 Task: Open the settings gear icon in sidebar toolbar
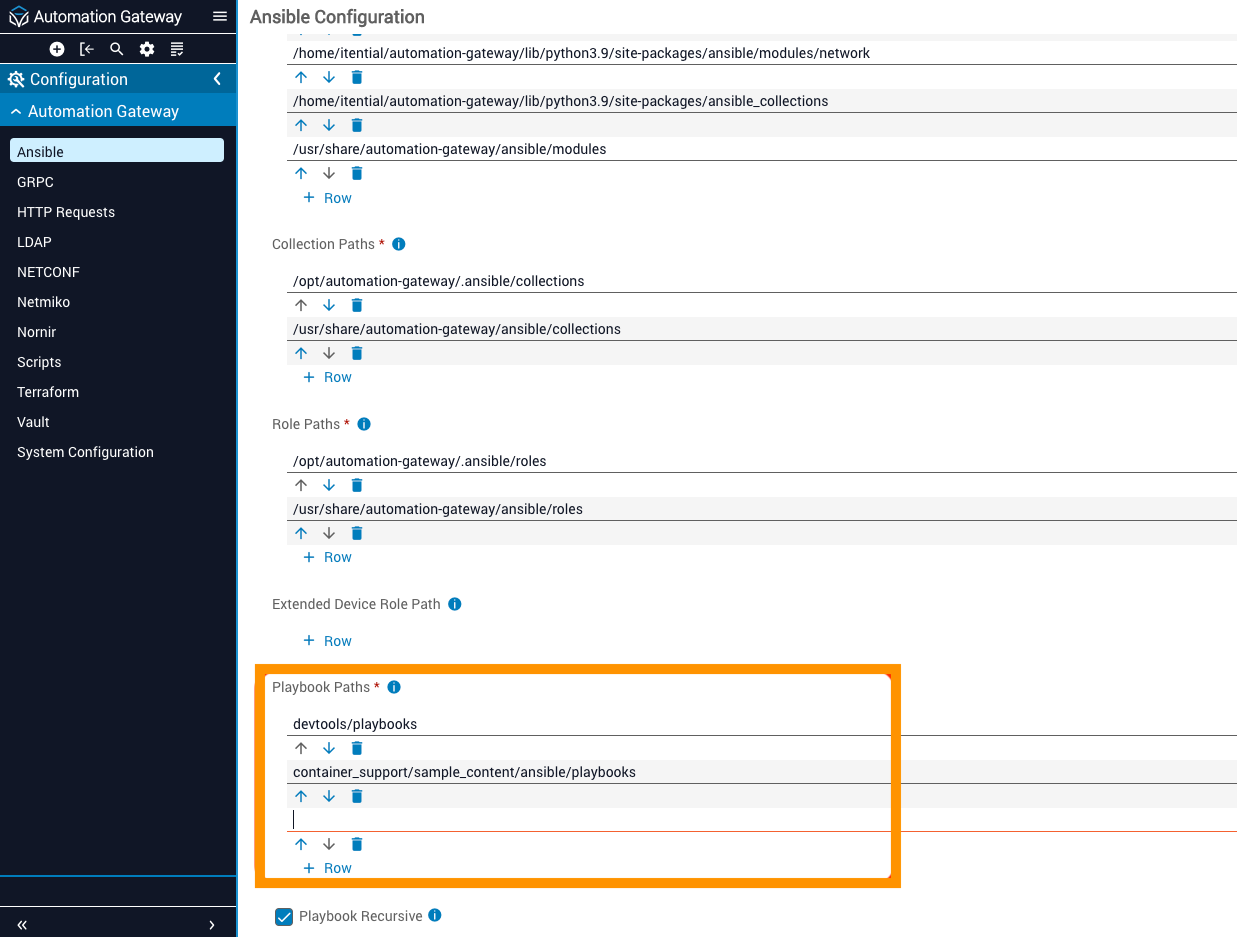click(x=147, y=49)
